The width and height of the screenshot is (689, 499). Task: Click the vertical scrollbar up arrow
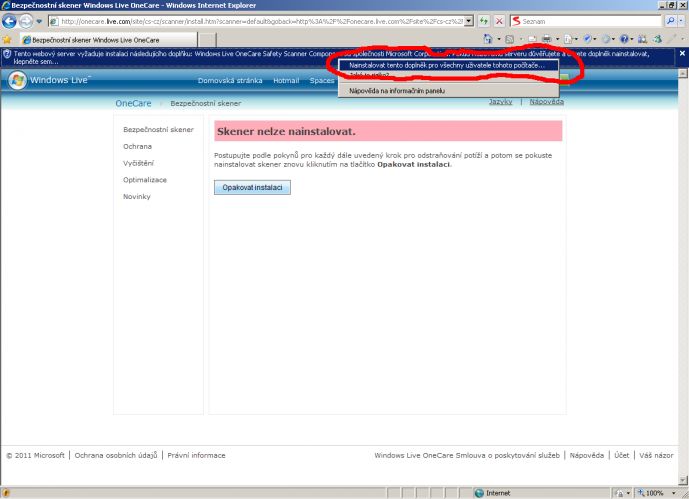click(x=683, y=73)
